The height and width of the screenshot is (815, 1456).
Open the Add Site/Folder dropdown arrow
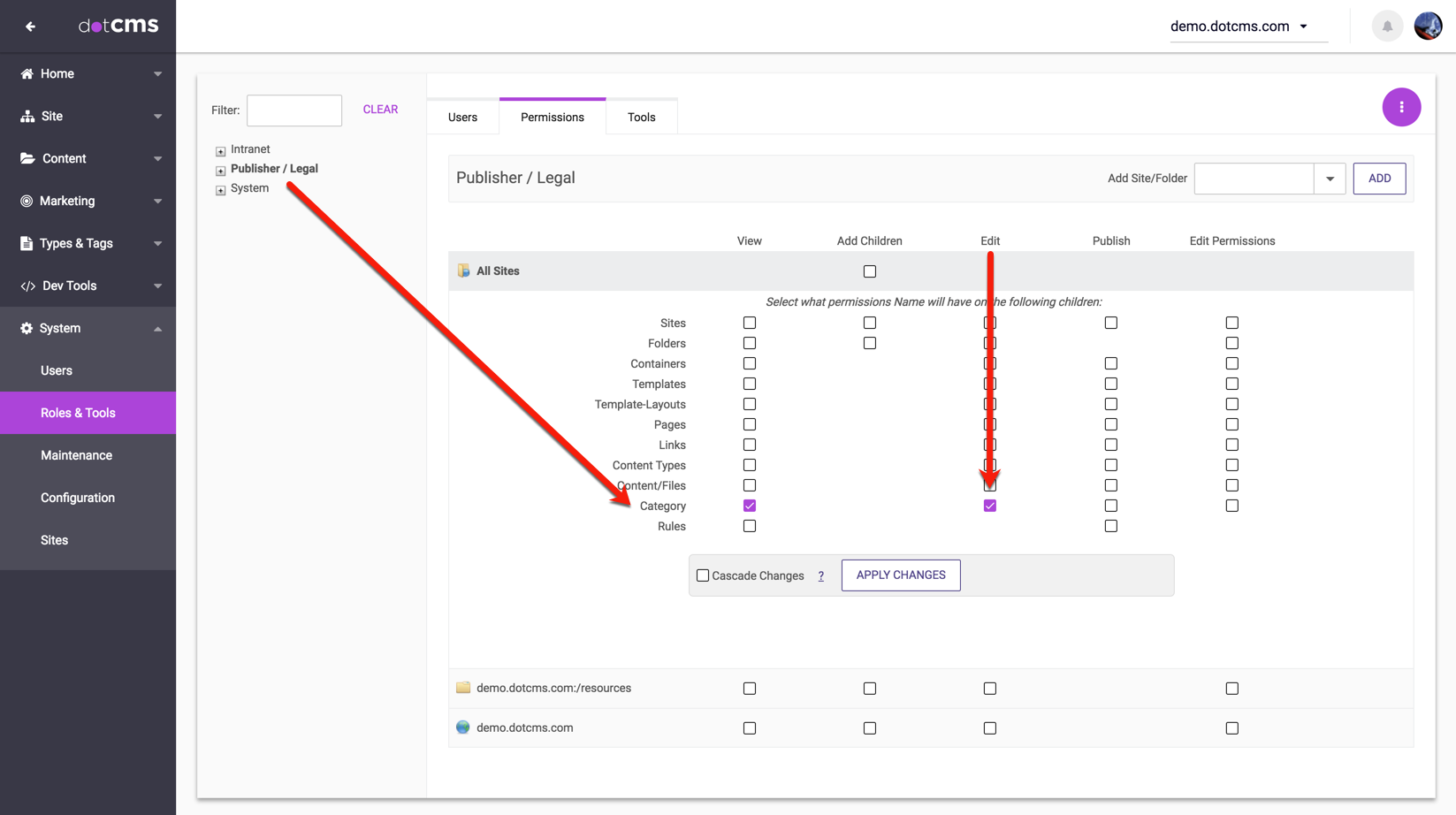click(x=1330, y=179)
